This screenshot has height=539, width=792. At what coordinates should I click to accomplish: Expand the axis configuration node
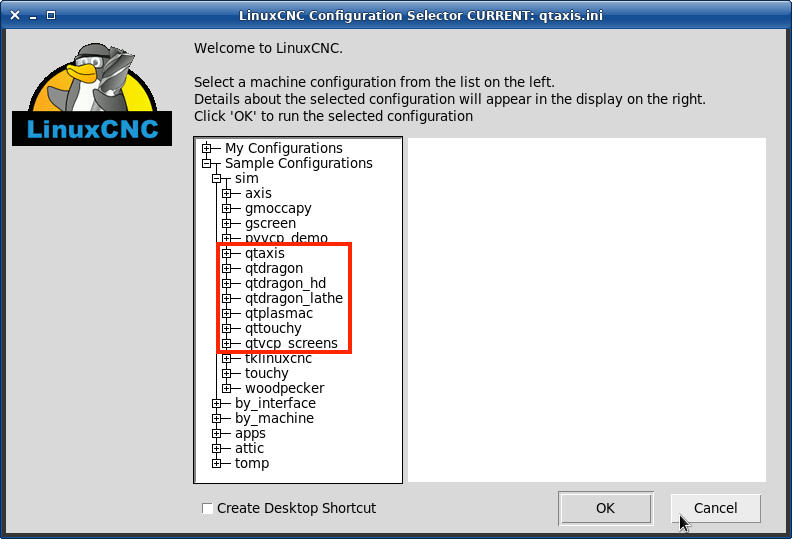(x=227, y=193)
